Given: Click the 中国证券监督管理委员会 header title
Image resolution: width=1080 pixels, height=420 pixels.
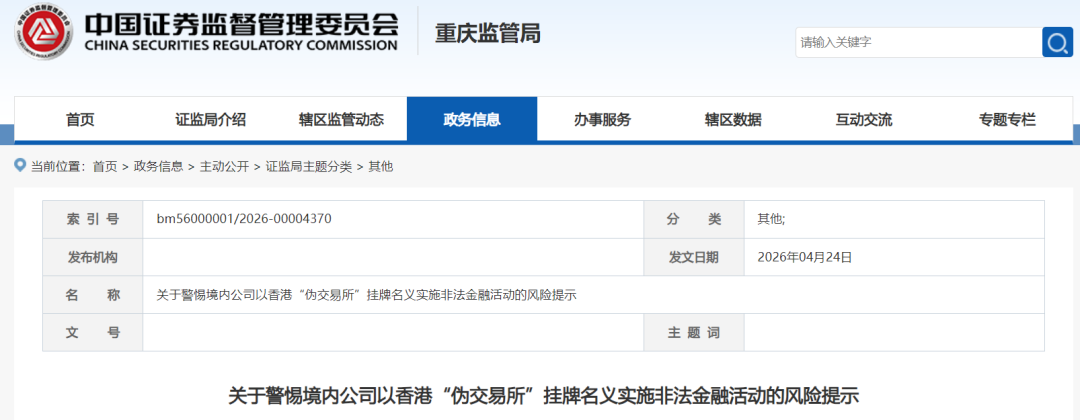Looking at the screenshot, I should tap(242, 24).
